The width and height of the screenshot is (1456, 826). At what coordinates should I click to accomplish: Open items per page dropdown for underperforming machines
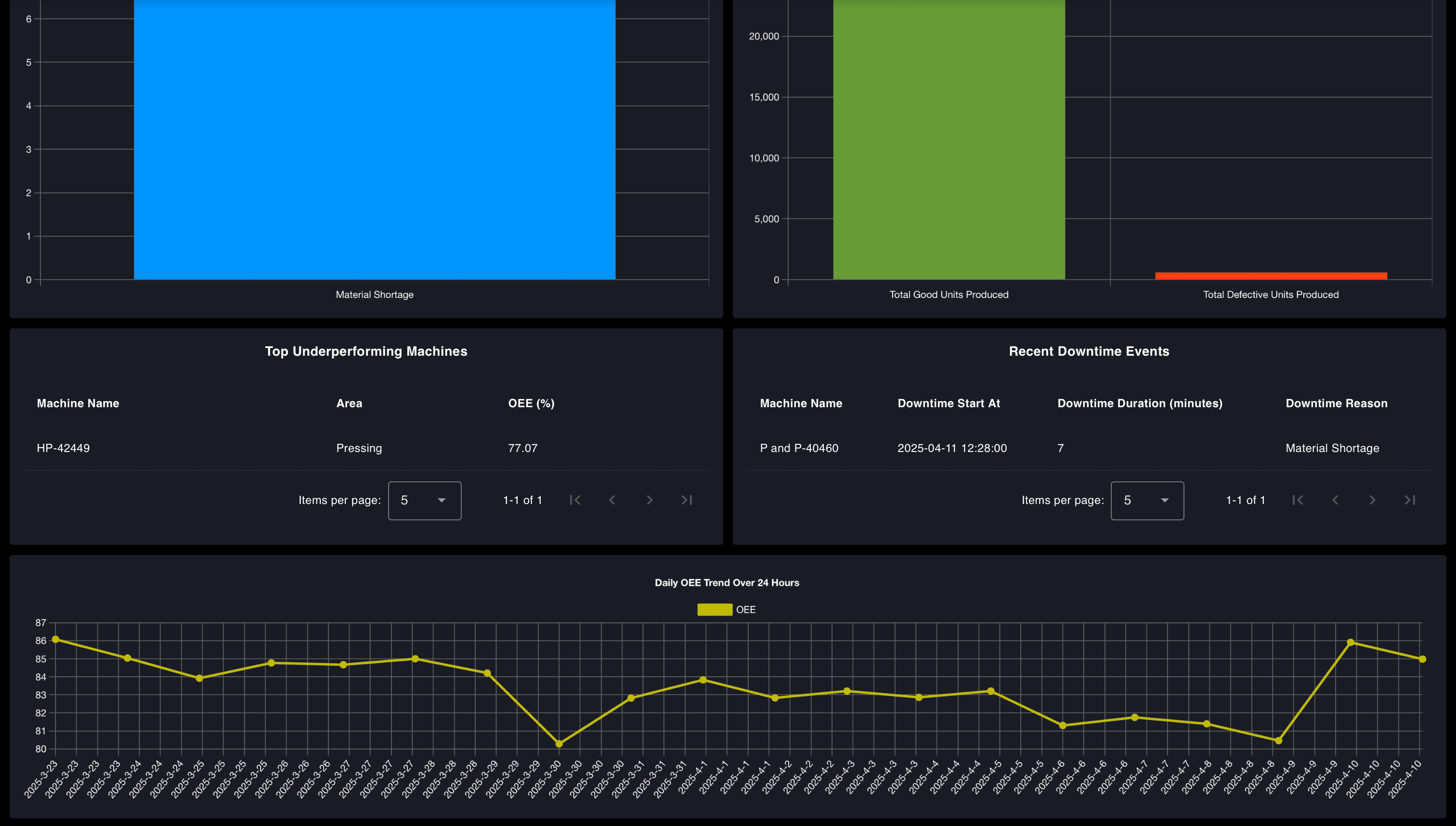coord(425,501)
